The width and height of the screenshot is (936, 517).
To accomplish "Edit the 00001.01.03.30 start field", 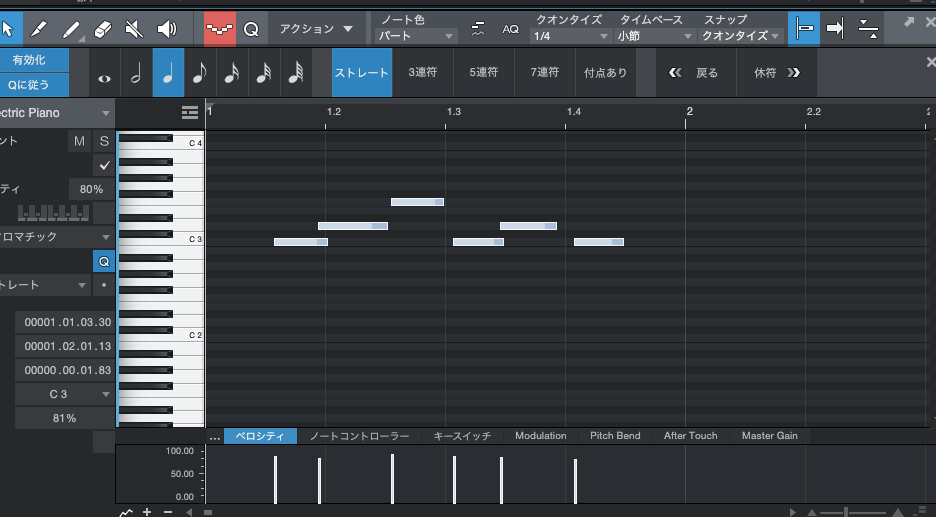I will 65,322.
